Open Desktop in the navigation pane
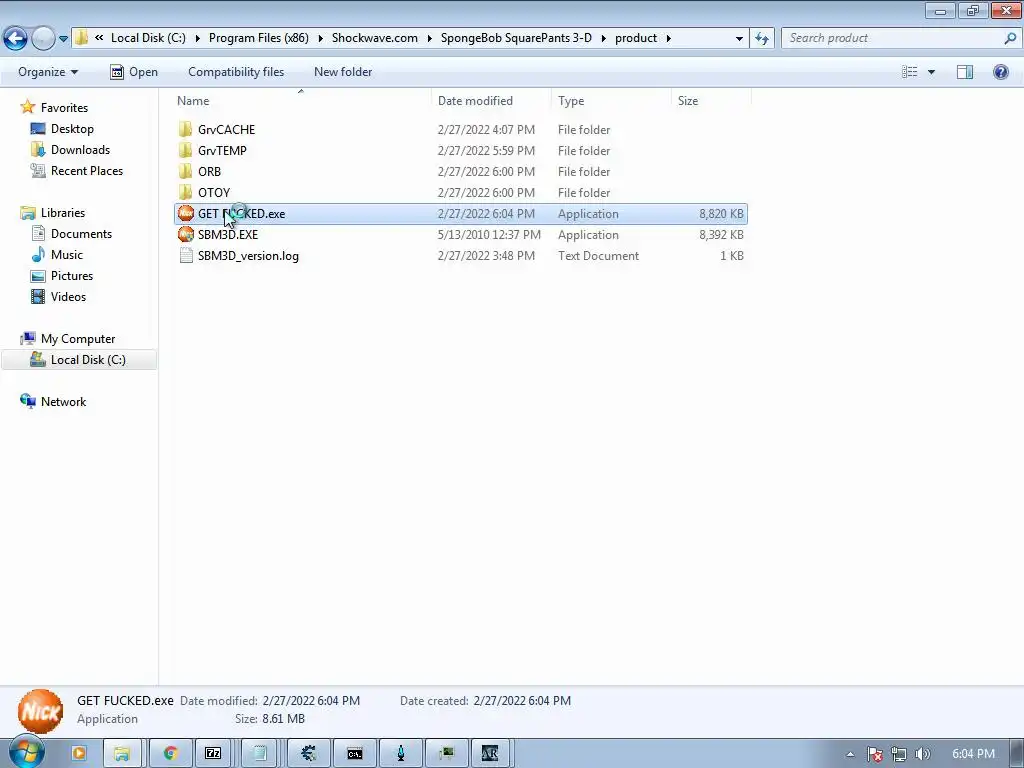The width and height of the screenshot is (1024, 768). (72, 129)
